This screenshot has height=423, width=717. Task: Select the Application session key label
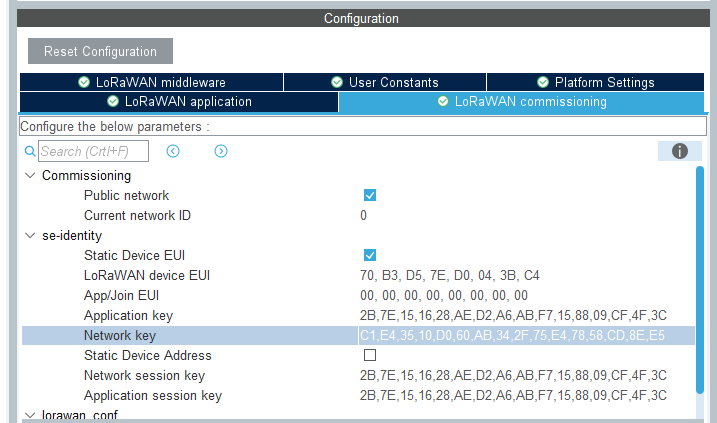tap(153, 395)
